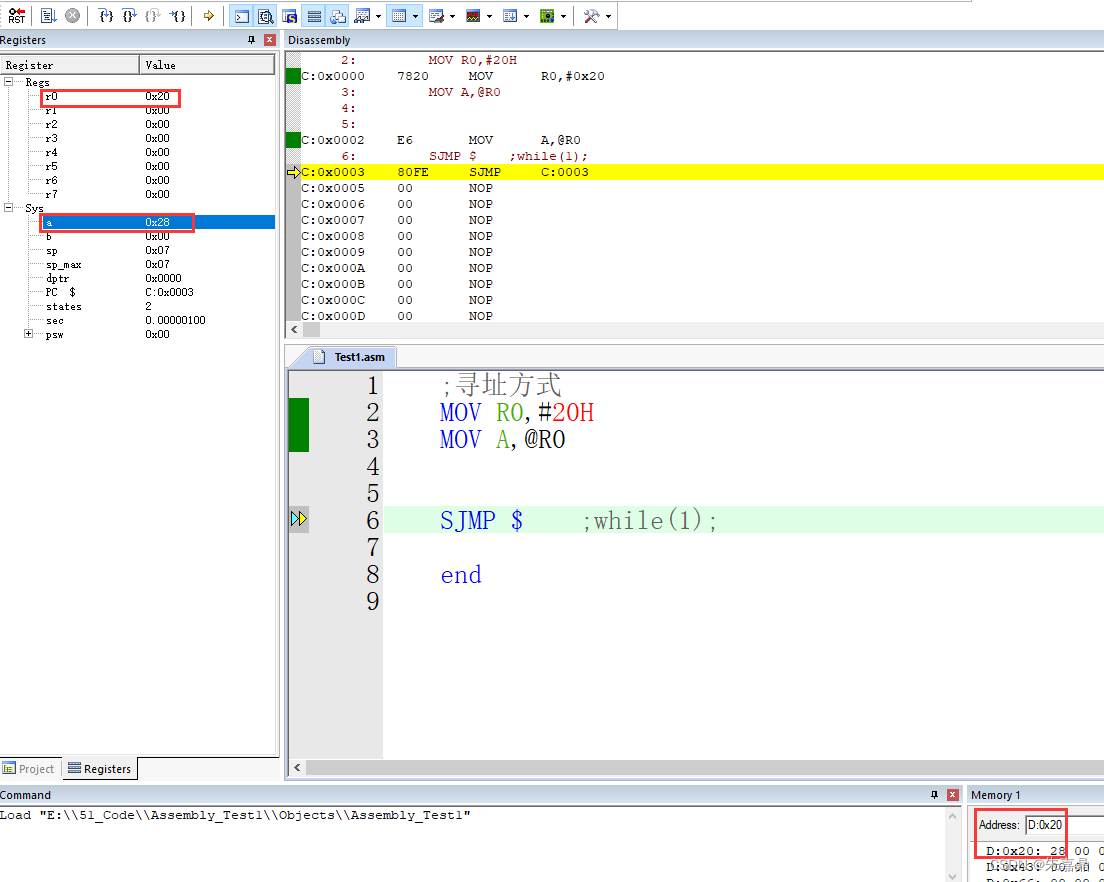Screen dimensions: 1104x882
Task: Click source line SJMP $
Action: point(482,520)
